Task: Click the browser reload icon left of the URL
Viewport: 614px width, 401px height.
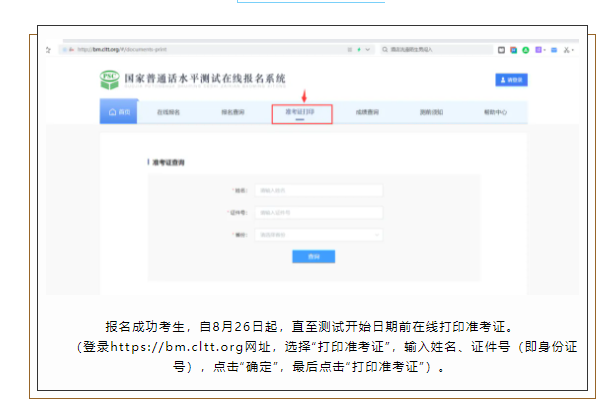Action: coord(47,49)
